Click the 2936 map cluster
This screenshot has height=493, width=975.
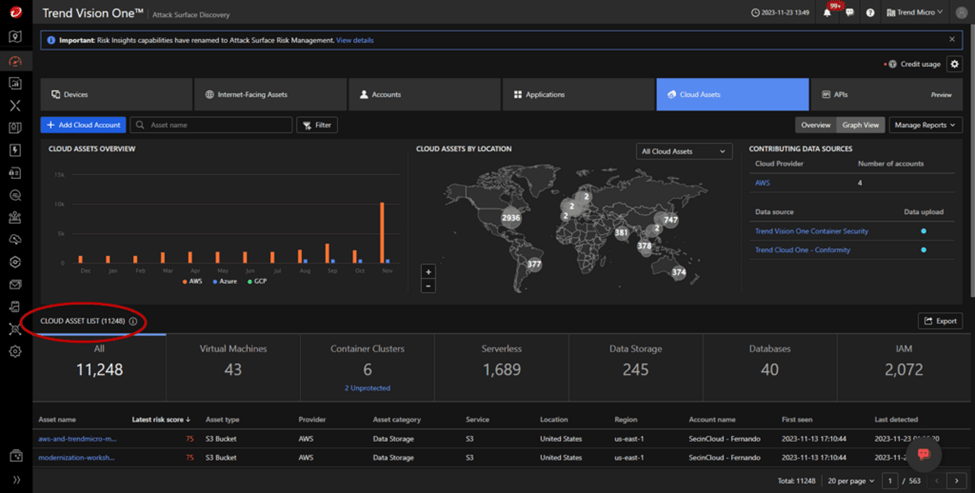[x=511, y=218]
